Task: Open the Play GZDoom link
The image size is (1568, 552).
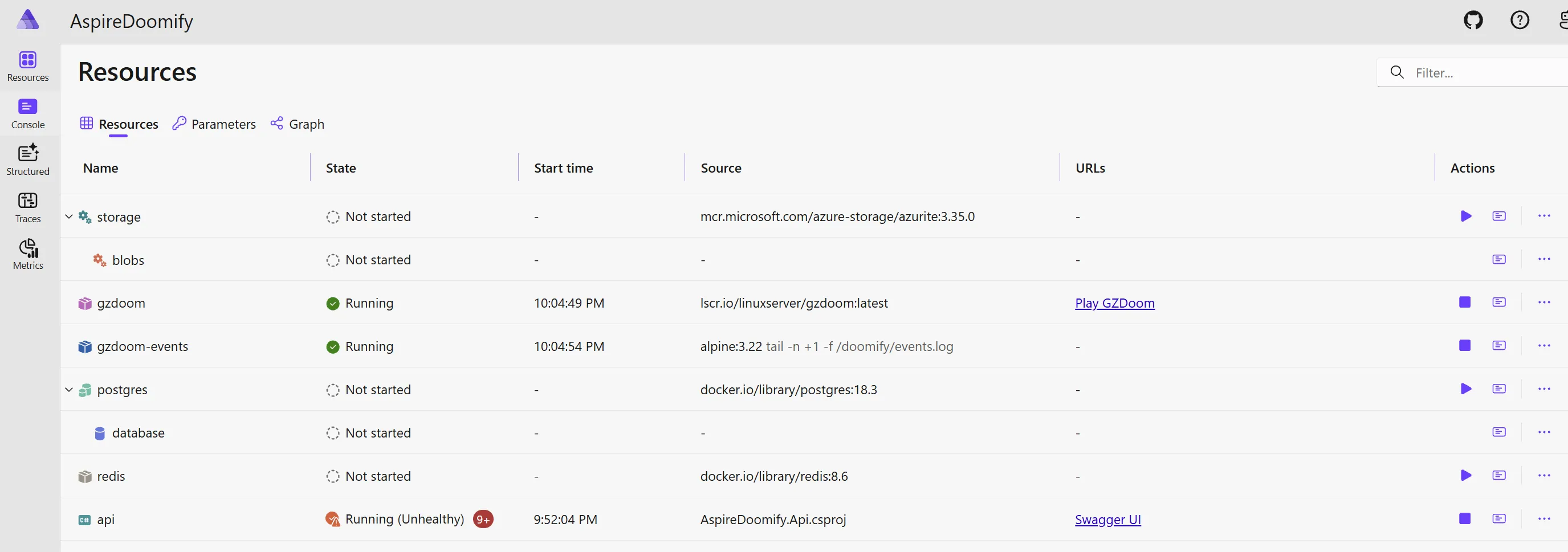Action: pyautogui.click(x=1114, y=303)
